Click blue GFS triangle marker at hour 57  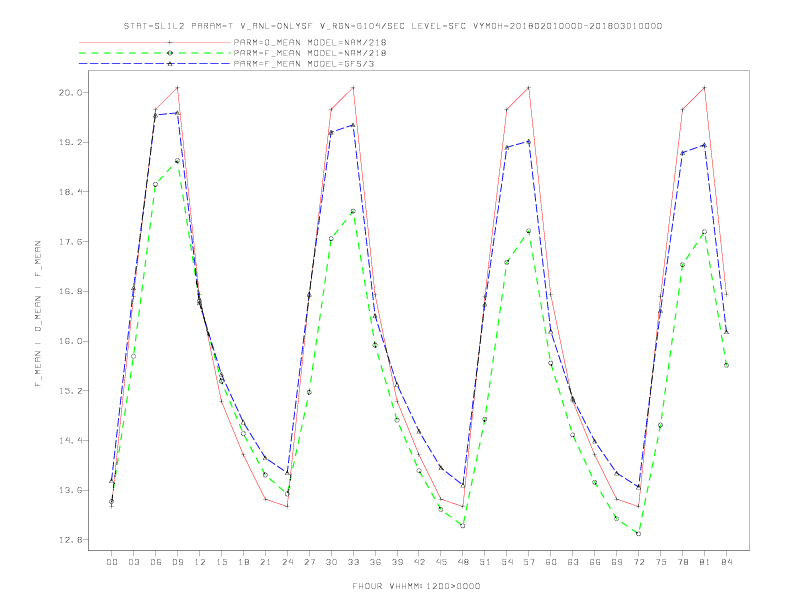(529, 142)
